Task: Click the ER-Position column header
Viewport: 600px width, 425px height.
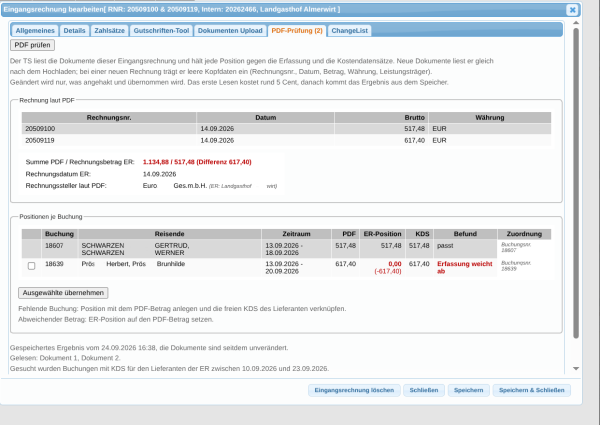Action: [x=382, y=234]
